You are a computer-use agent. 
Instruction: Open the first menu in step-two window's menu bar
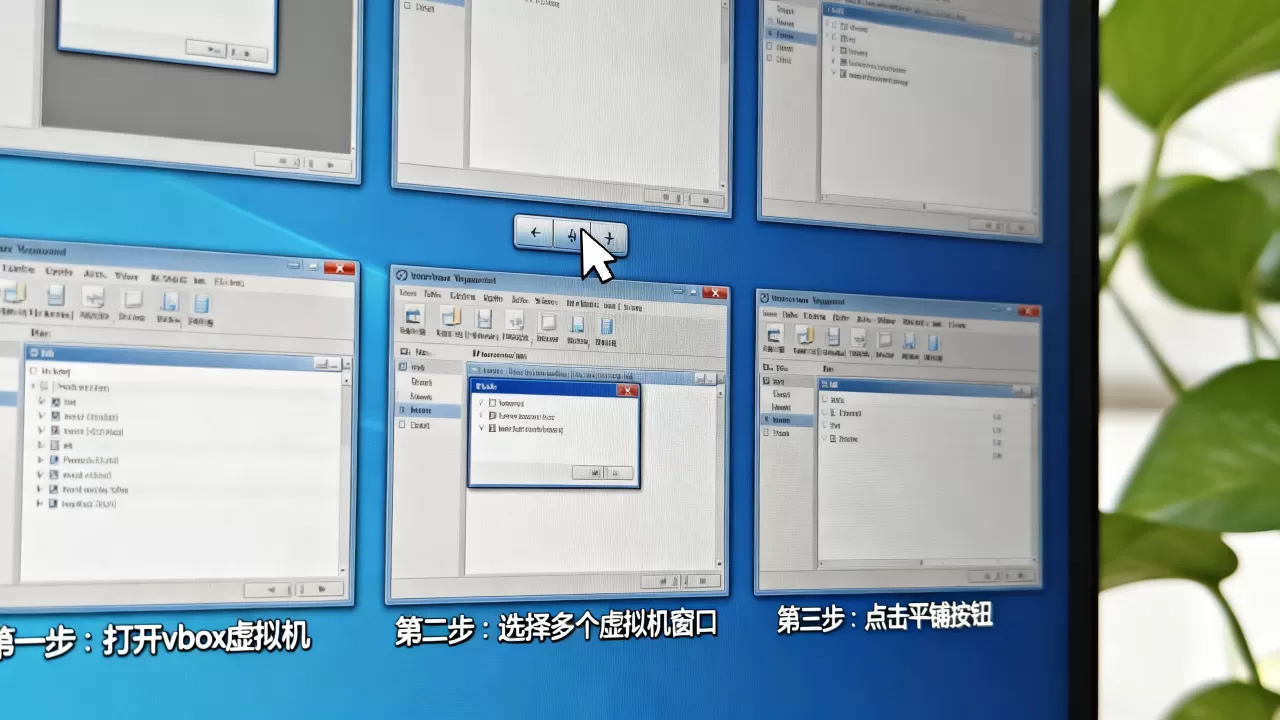pos(407,294)
